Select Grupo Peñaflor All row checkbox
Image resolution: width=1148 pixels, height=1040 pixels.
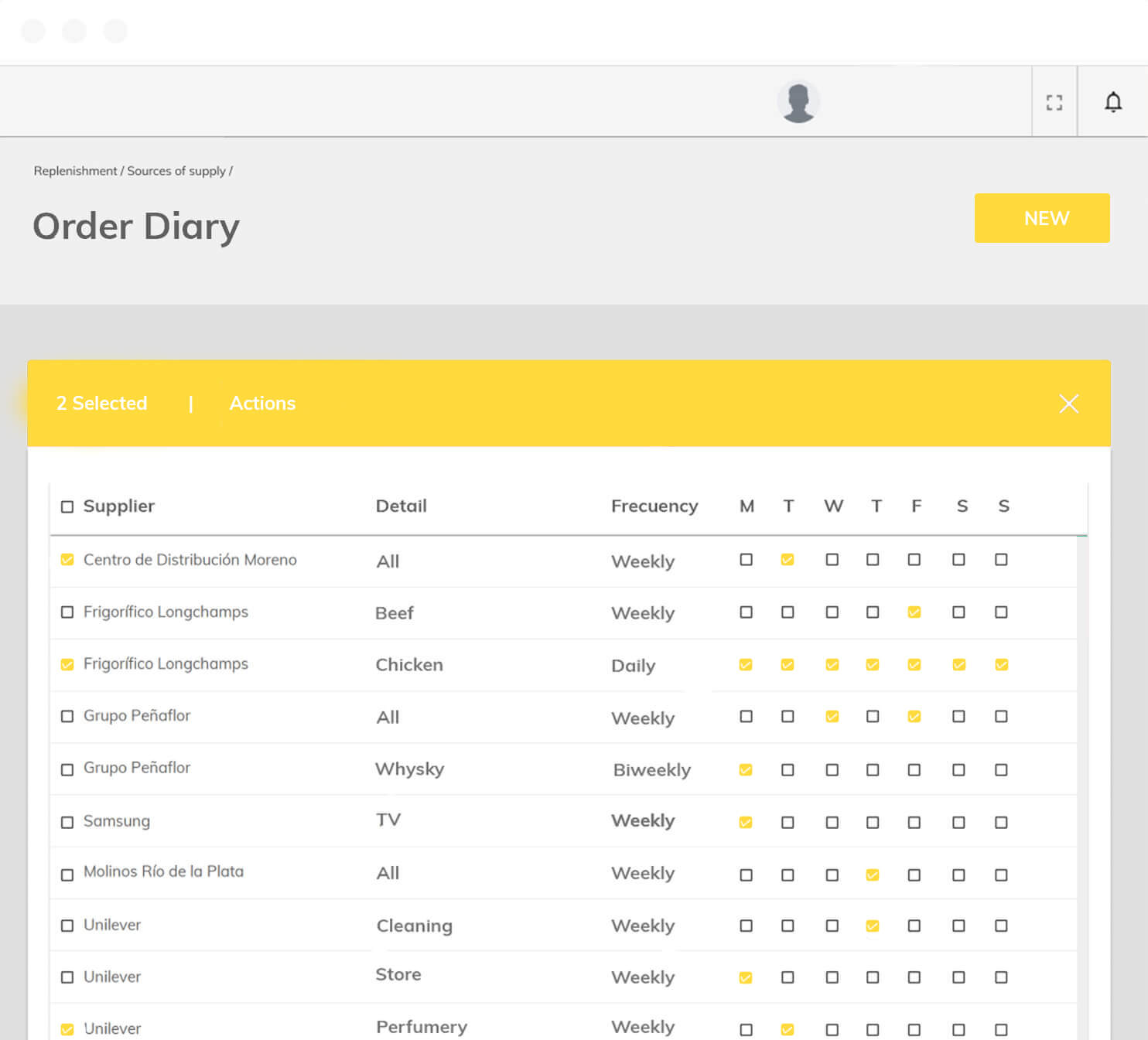(67, 716)
